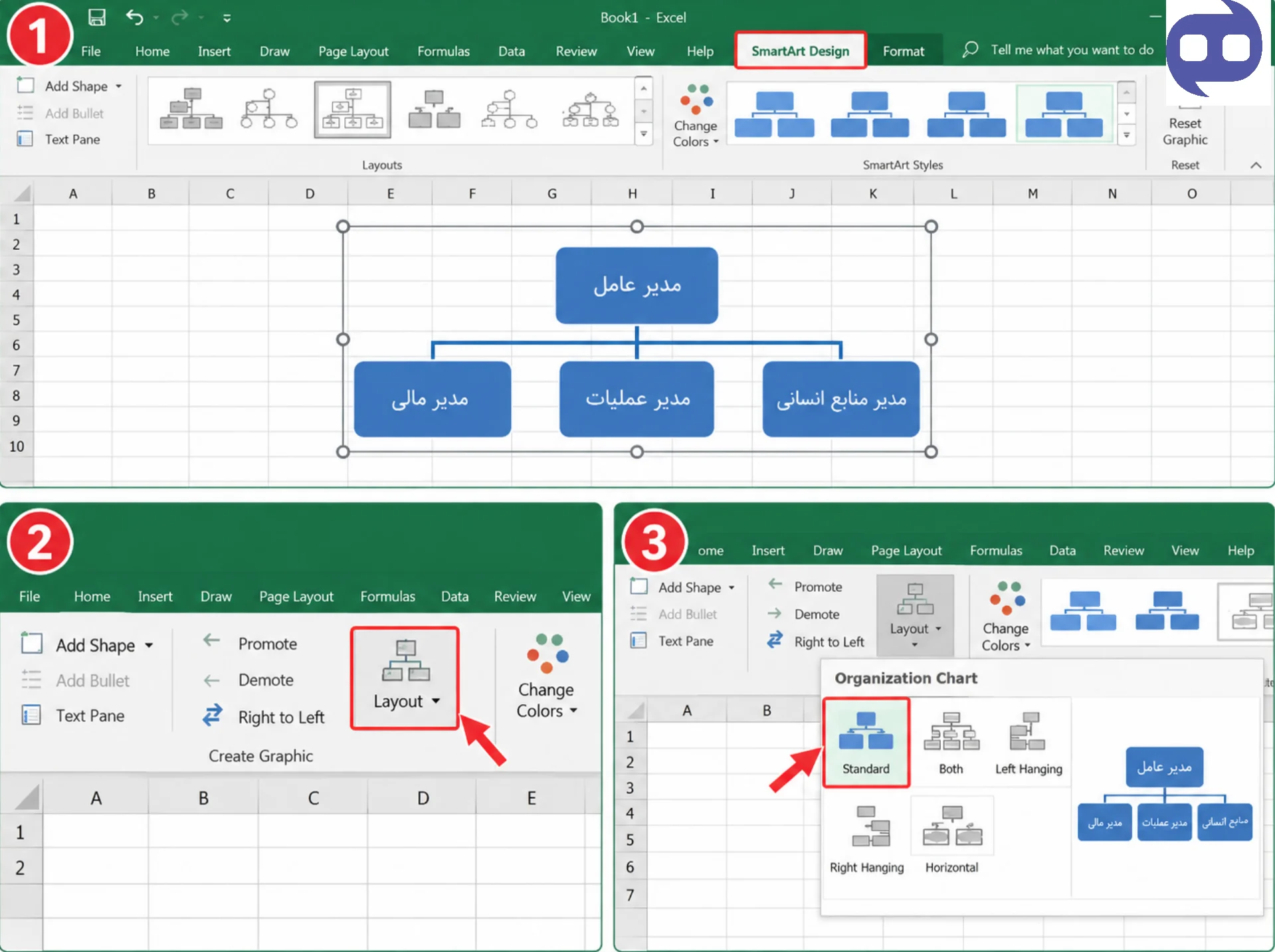
Task: Save the workbook from the quick access toolbar
Action: 97,17
